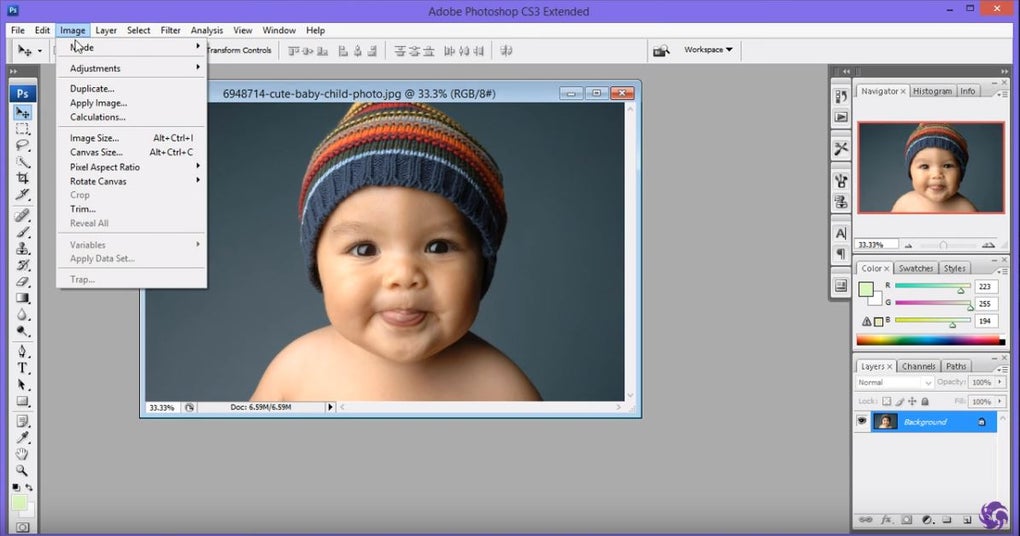Screen dimensions: 1020x536
Task: Select the Rectangular Marquee tool
Action: pyautogui.click(x=22, y=129)
